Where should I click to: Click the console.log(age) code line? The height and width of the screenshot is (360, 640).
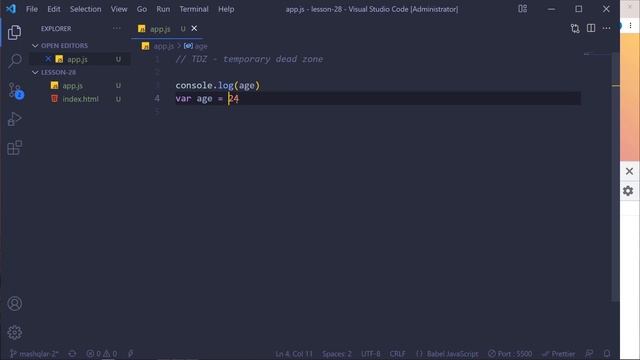218,85
